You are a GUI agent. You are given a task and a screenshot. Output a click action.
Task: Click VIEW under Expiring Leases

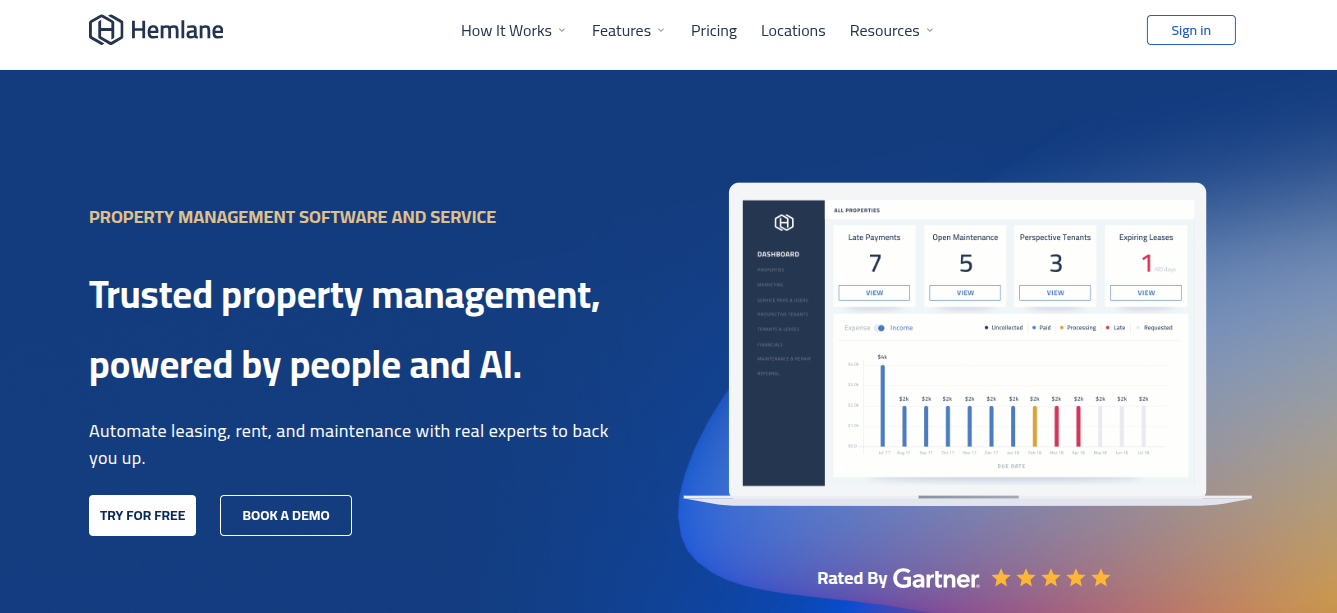point(1146,293)
